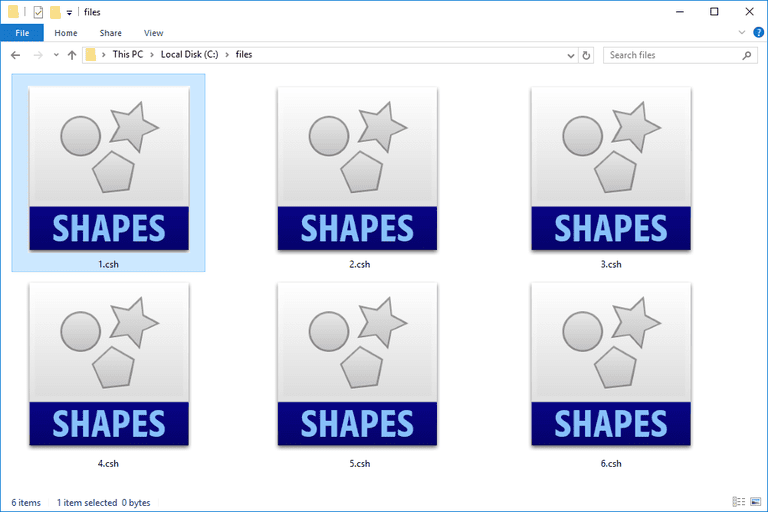The height and width of the screenshot is (512, 768).
Task: Click the 3.csh file name label
Action: pos(611,265)
